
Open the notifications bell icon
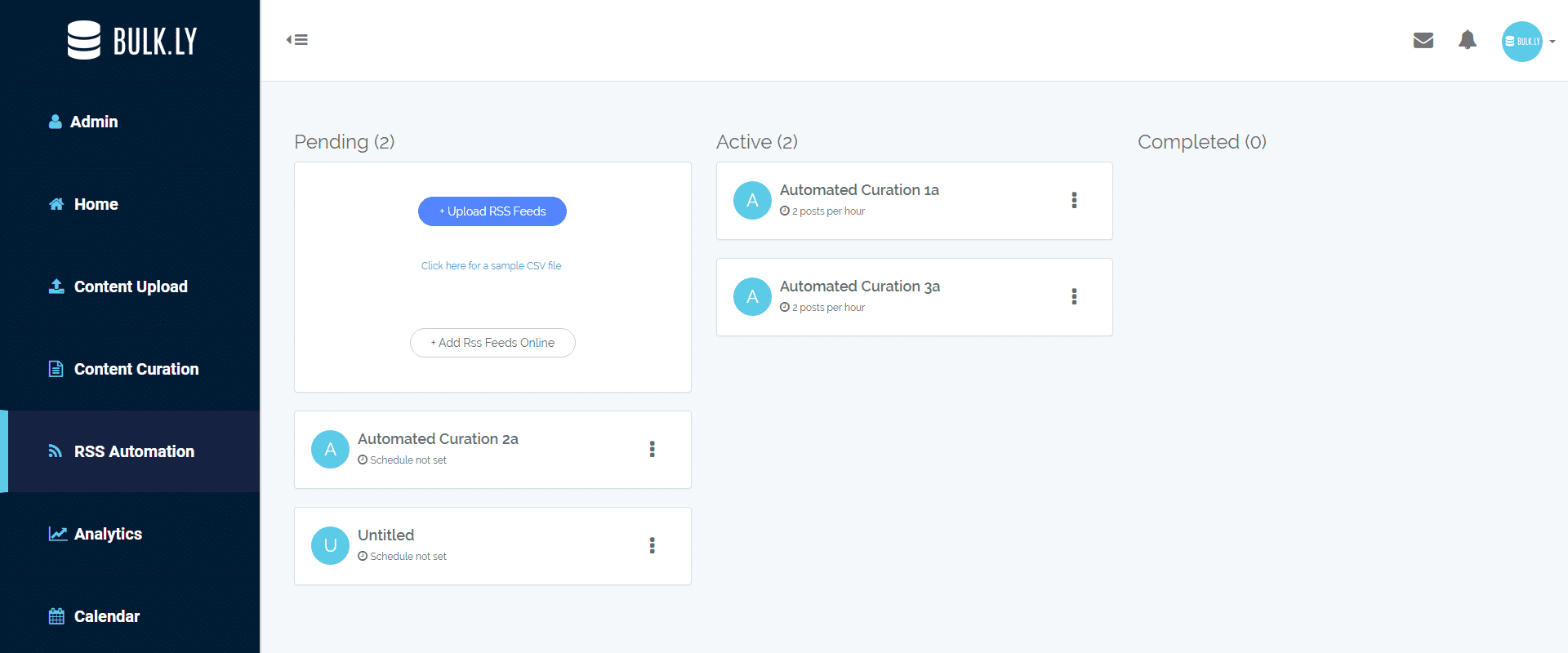(x=1468, y=40)
